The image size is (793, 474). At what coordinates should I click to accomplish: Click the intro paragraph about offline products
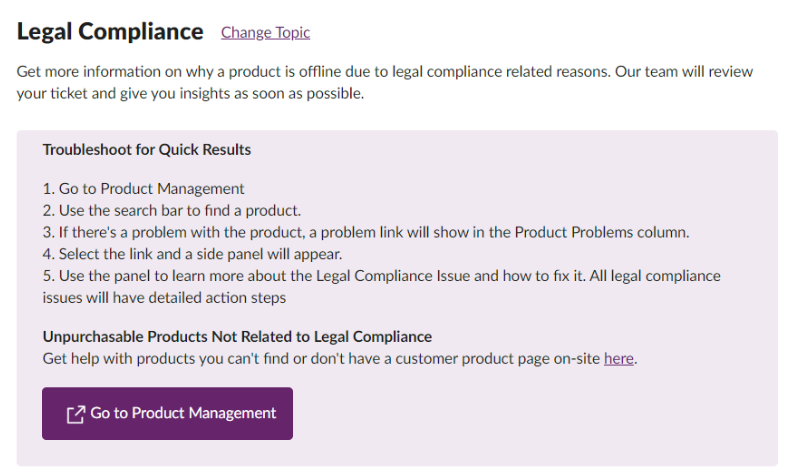pyautogui.click(x=384, y=72)
